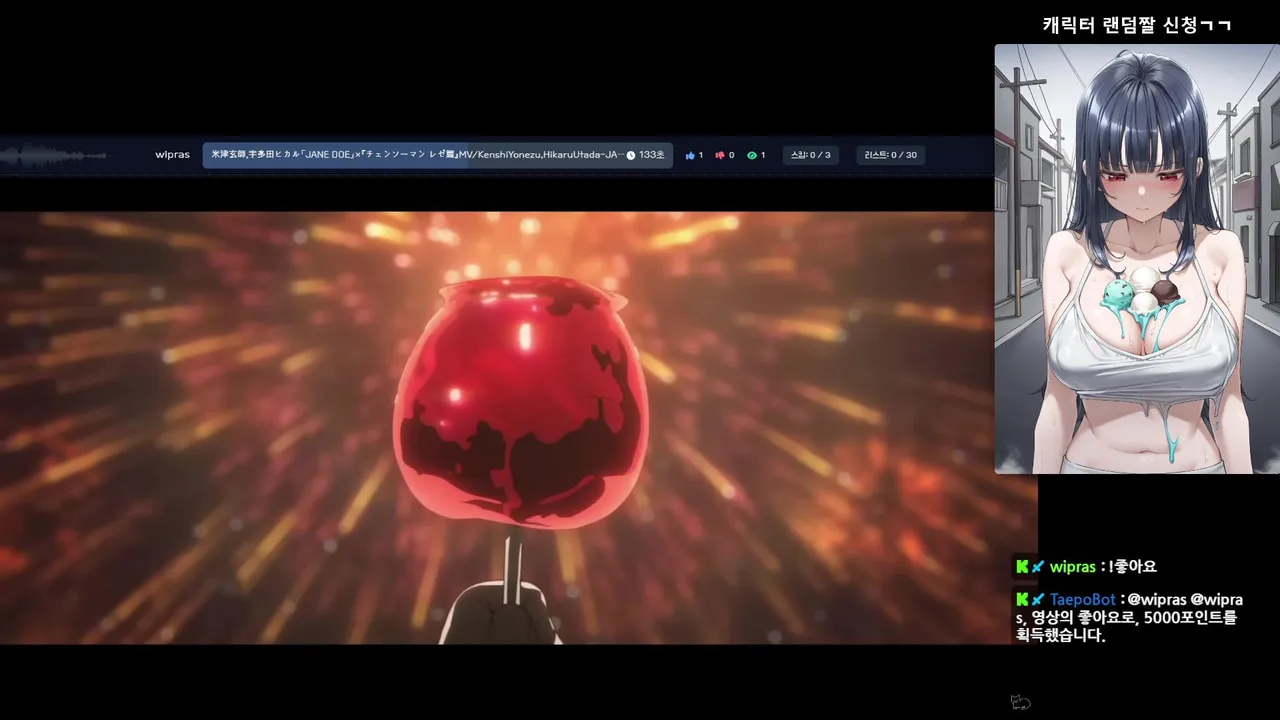
Task: Click the blue sword badge beside TaepoBot
Action: 1038,599
